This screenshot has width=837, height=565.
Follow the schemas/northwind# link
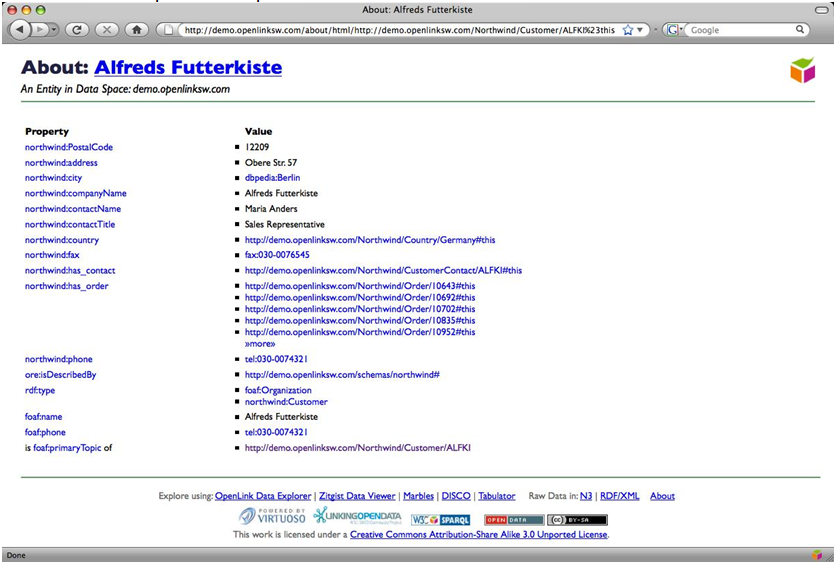pyautogui.click(x=342, y=374)
